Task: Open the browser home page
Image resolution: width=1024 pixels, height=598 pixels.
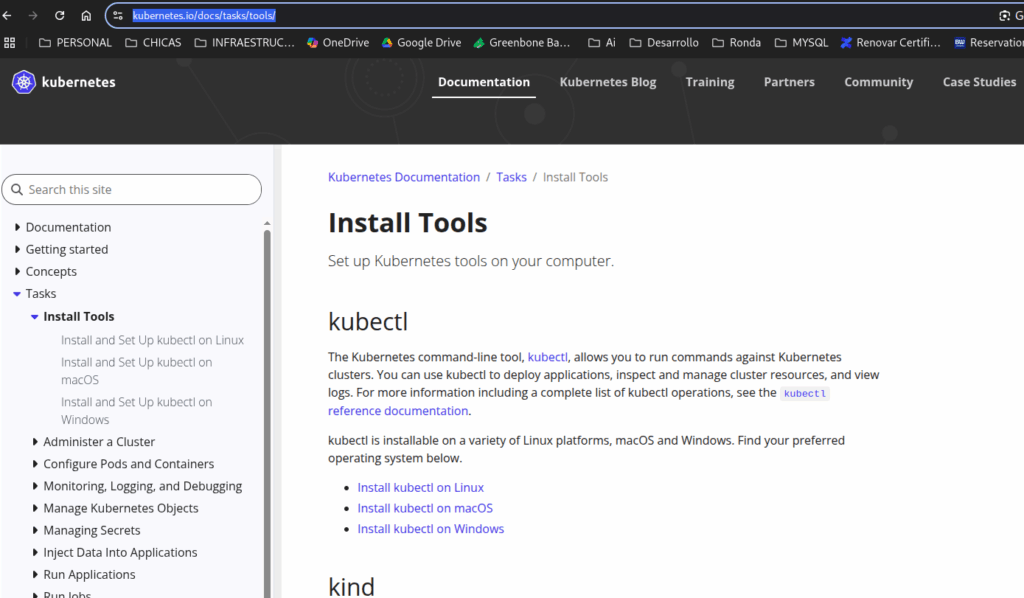Action: pos(86,16)
